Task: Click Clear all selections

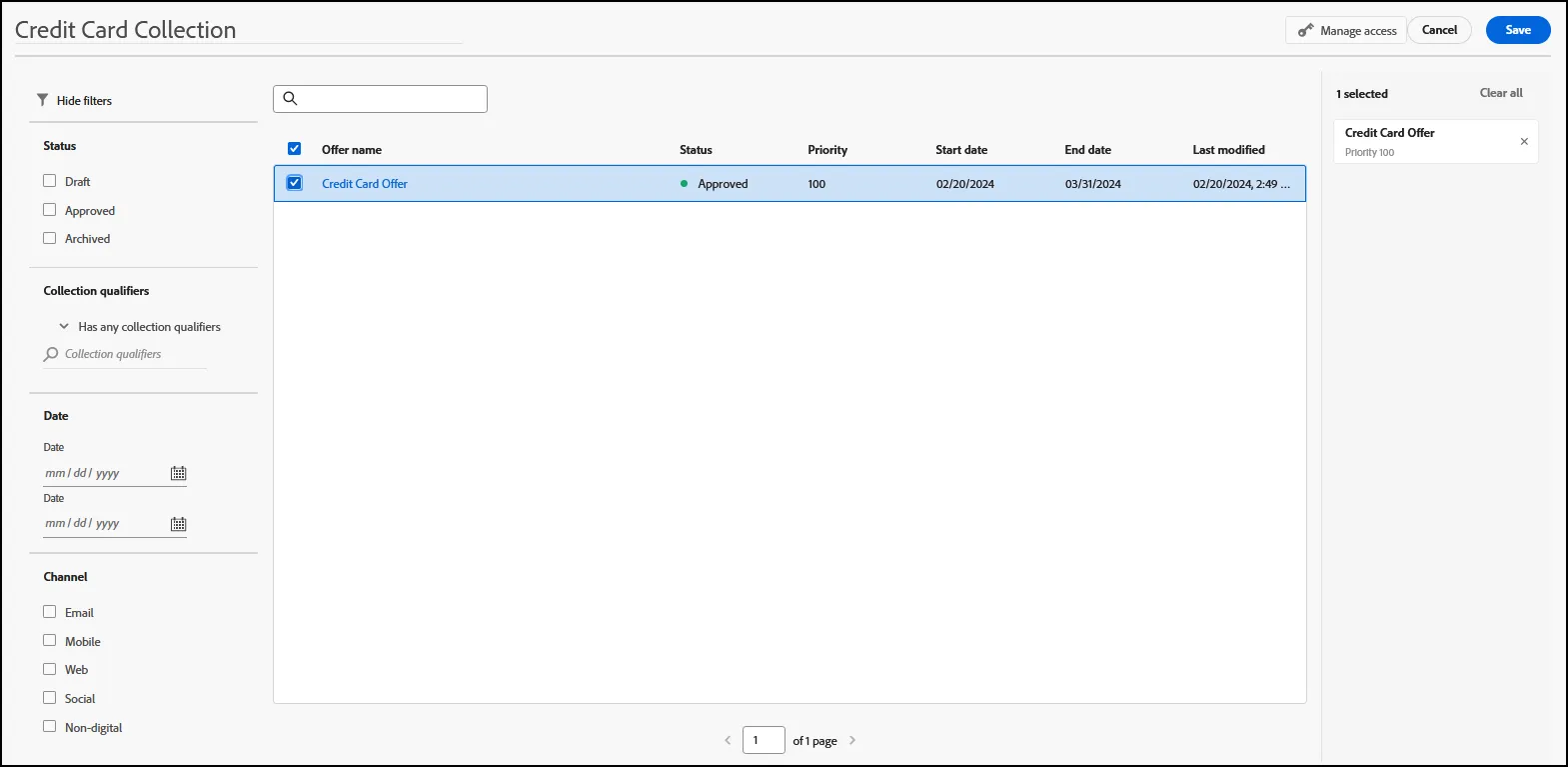Action: click(1501, 93)
